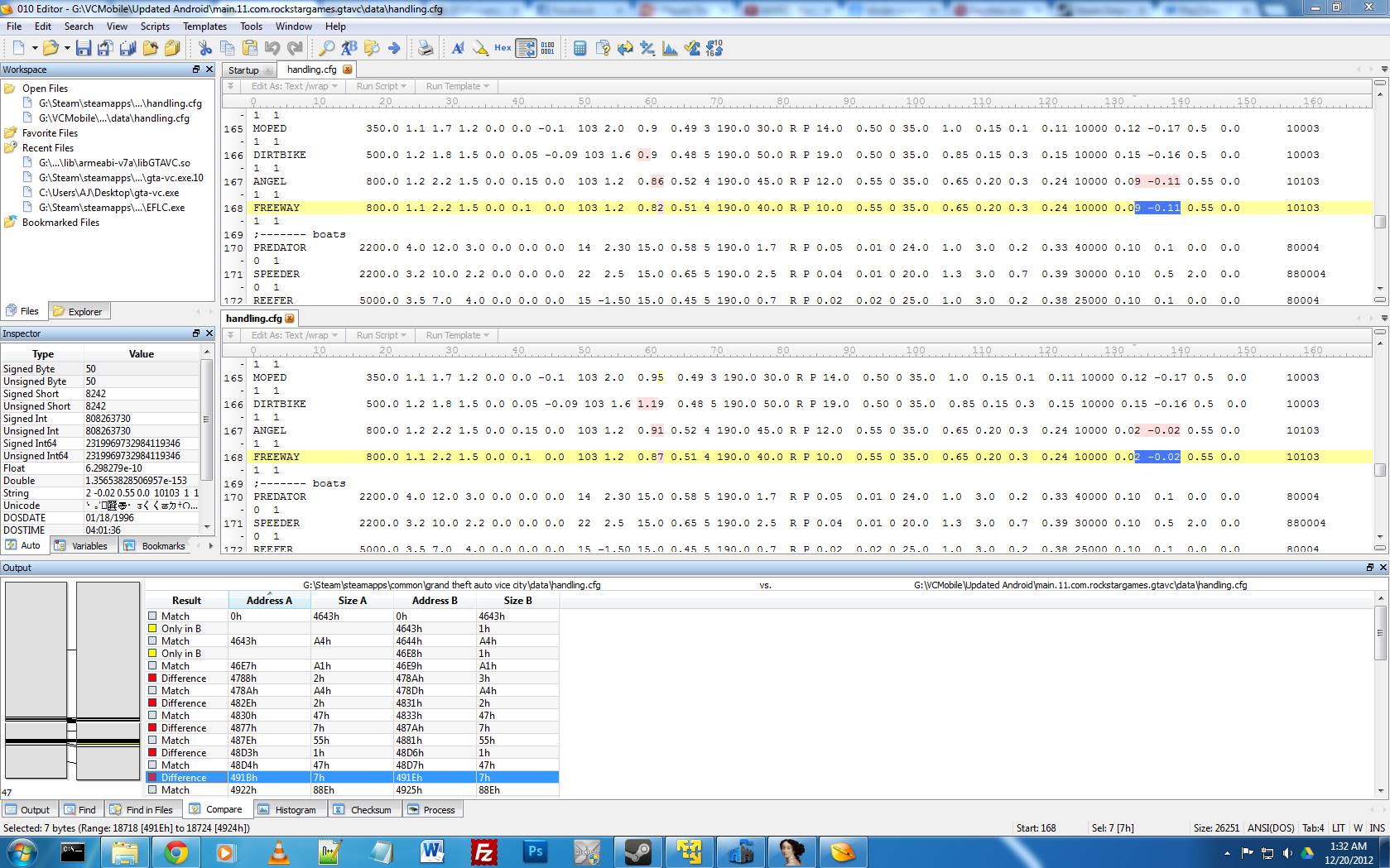Open the Histogram chart toolbar icon
The width and height of the screenshot is (1390, 868).
pyautogui.click(x=670, y=48)
